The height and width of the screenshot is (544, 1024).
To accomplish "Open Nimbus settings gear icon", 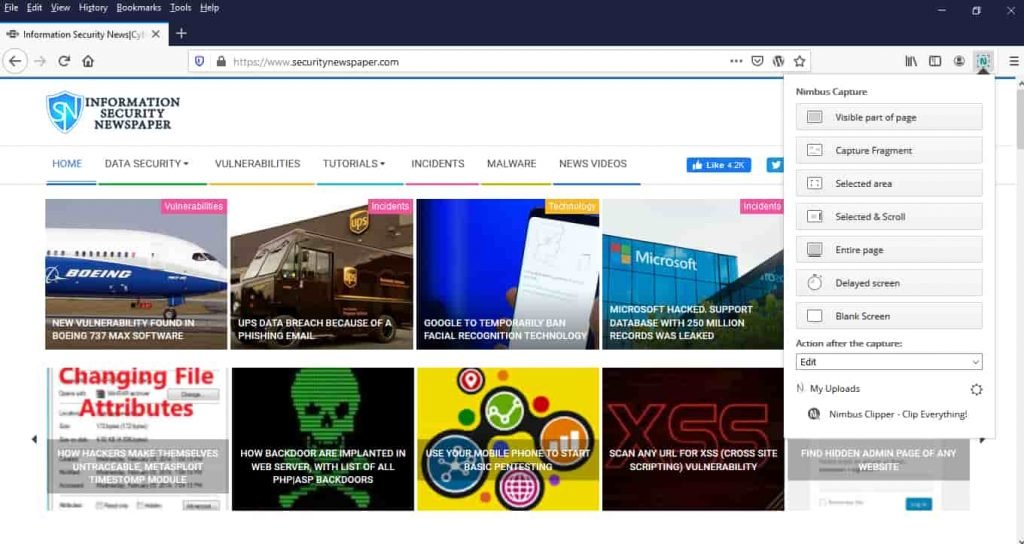I will (x=976, y=389).
